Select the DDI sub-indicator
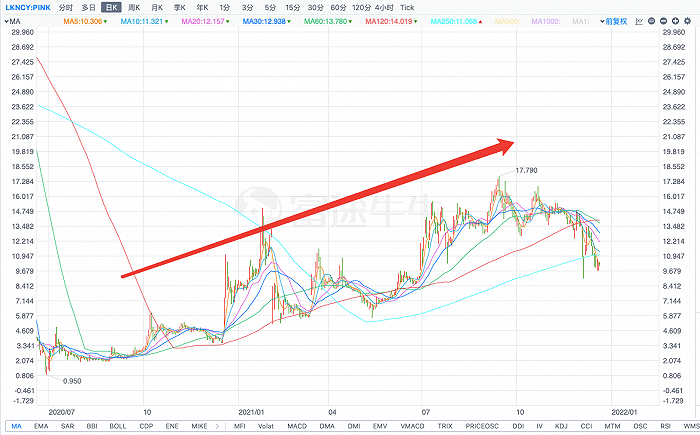The width and height of the screenshot is (700, 435). pos(518,426)
